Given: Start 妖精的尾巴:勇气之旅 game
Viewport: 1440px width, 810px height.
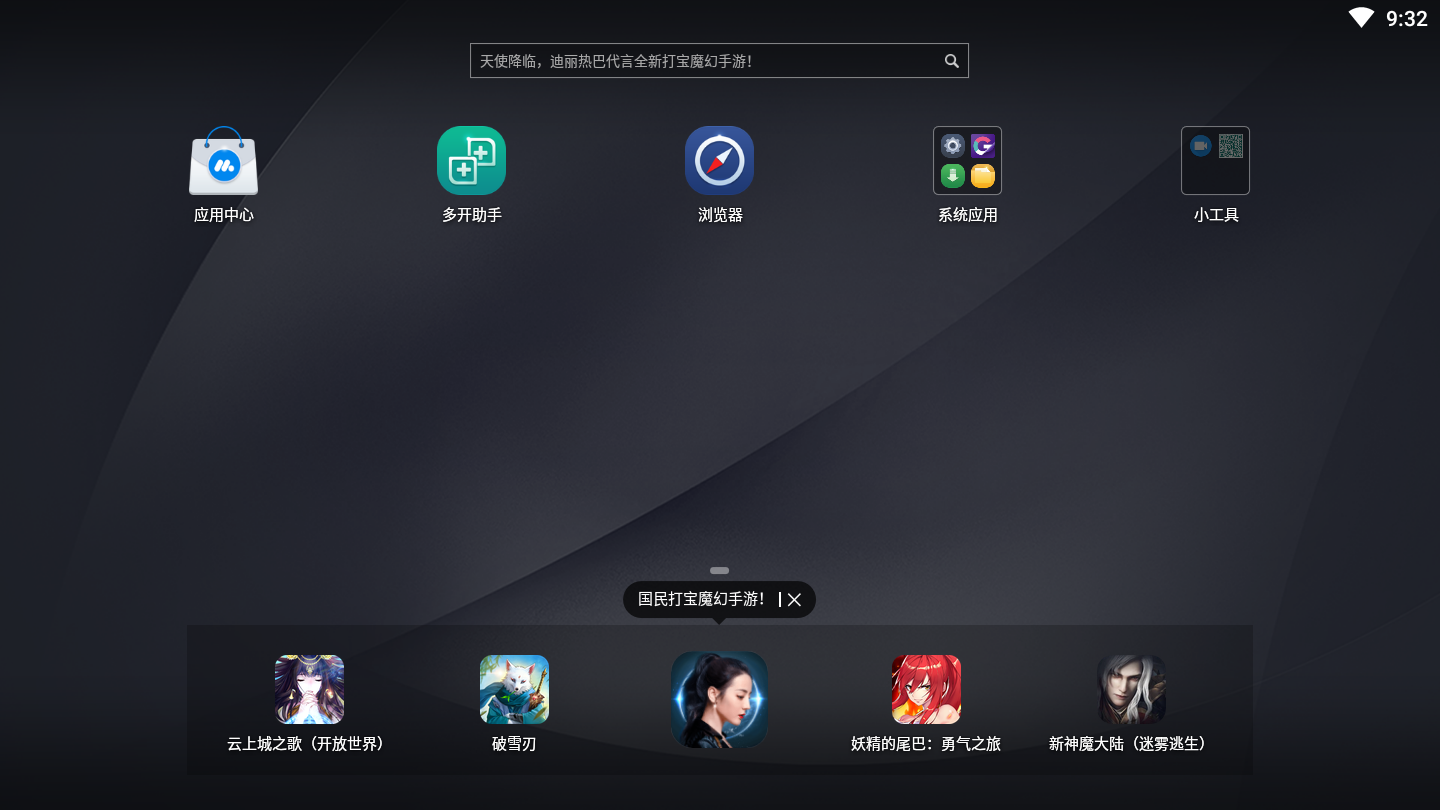Looking at the screenshot, I should click(926, 690).
